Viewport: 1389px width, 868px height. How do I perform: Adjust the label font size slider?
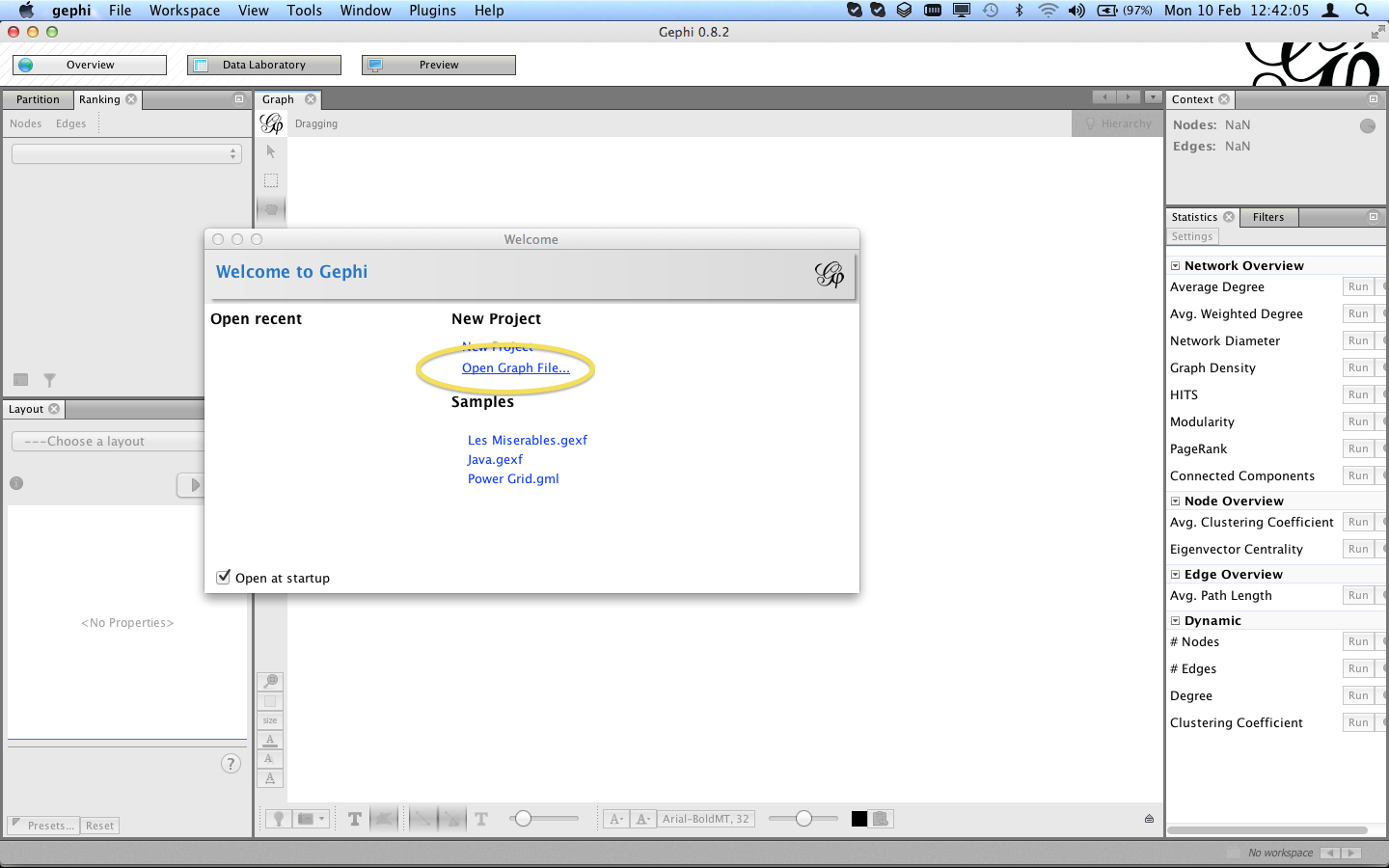point(803,819)
